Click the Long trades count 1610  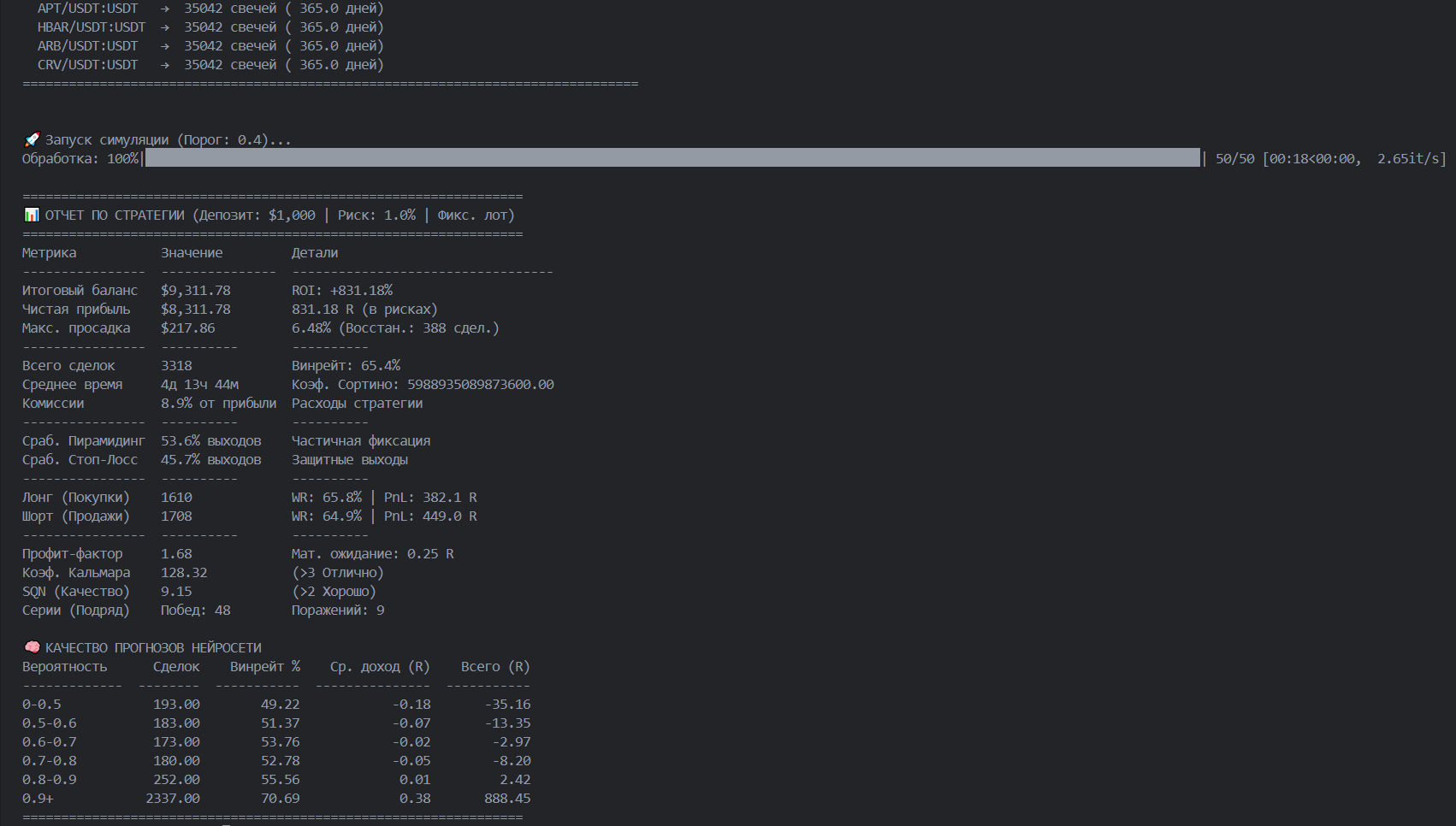(x=176, y=498)
